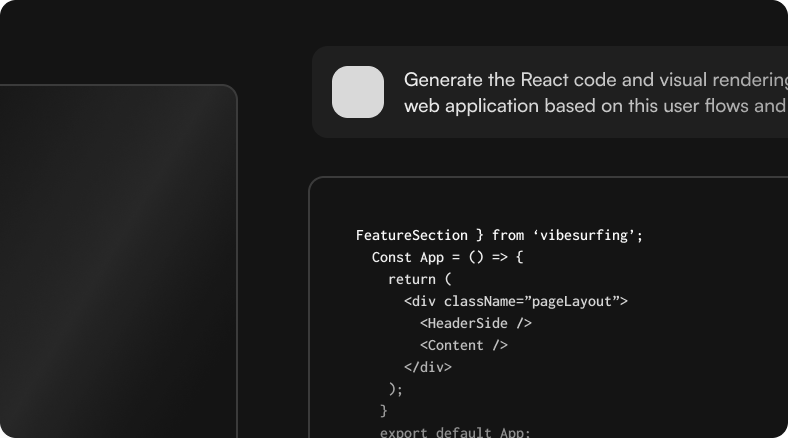The height and width of the screenshot is (438, 788).
Task: Select the div className="pageLayout" line
Action: click(x=516, y=301)
